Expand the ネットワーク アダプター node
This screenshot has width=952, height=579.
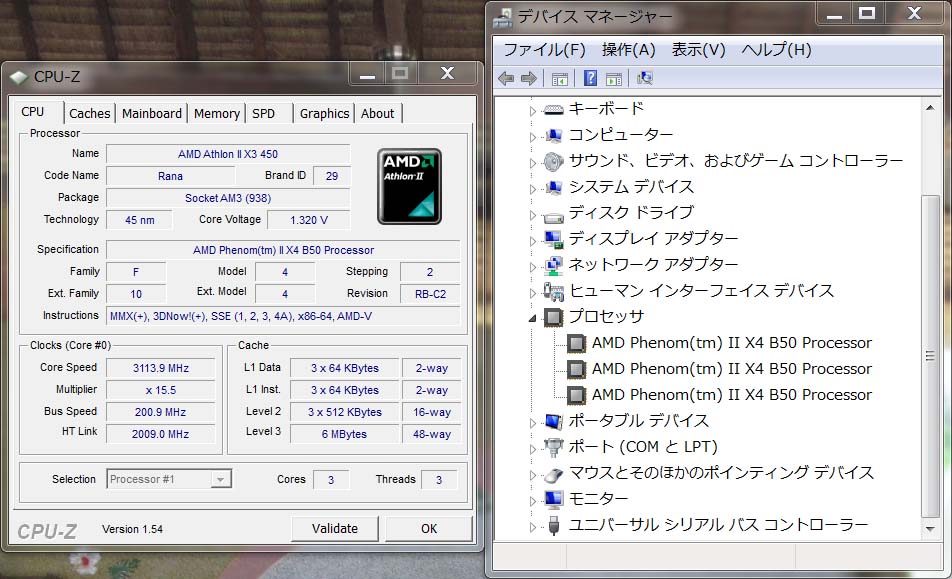coord(532,267)
